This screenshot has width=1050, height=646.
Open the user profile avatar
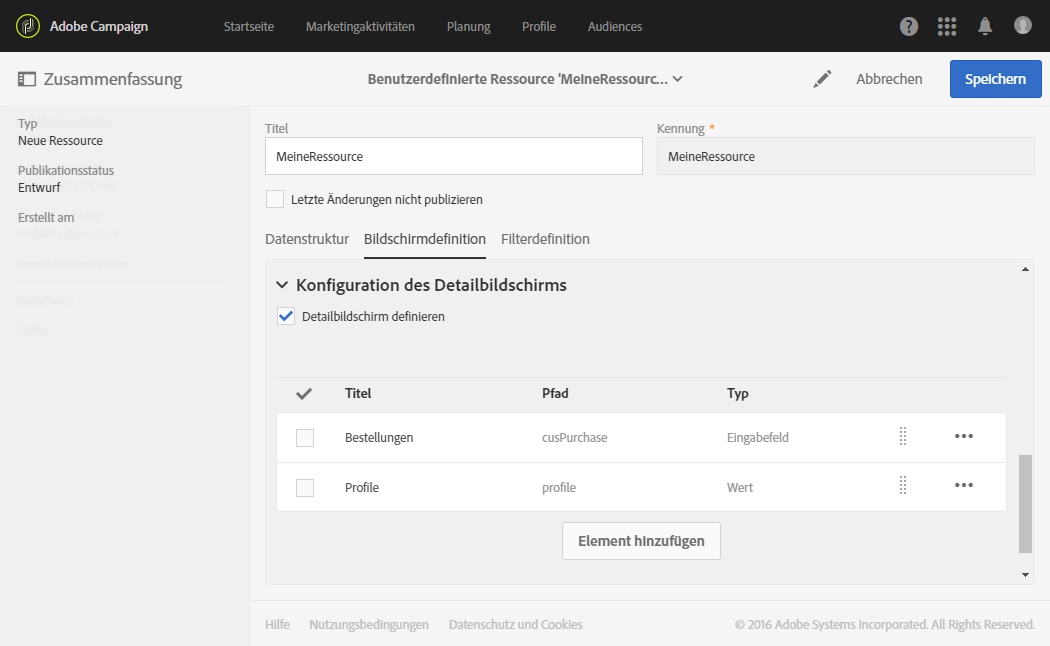click(x=1022, y=26)
